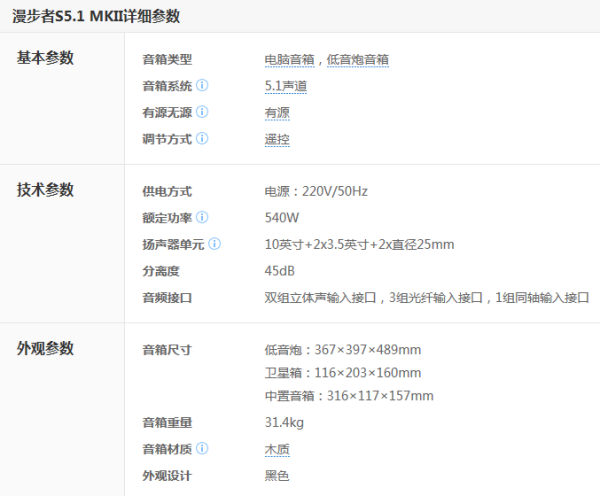Click info icon beside 扬声器单元
600x496 pixels.
(x=214, y=244)
